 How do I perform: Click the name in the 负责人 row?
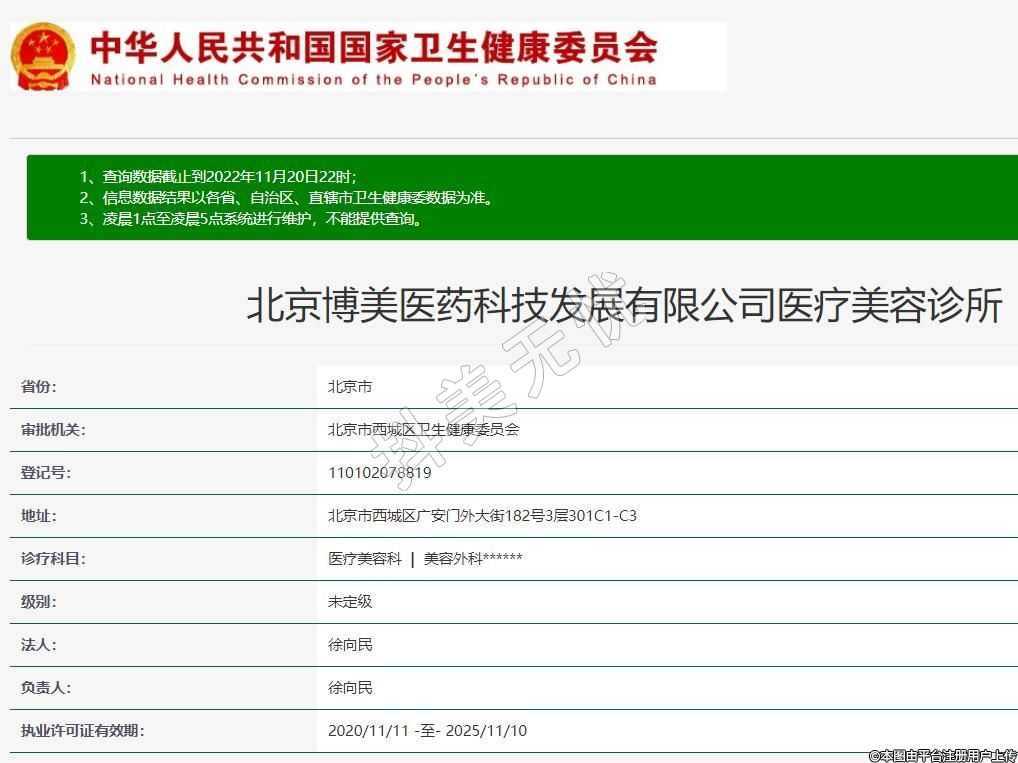[x=350, y=688]
